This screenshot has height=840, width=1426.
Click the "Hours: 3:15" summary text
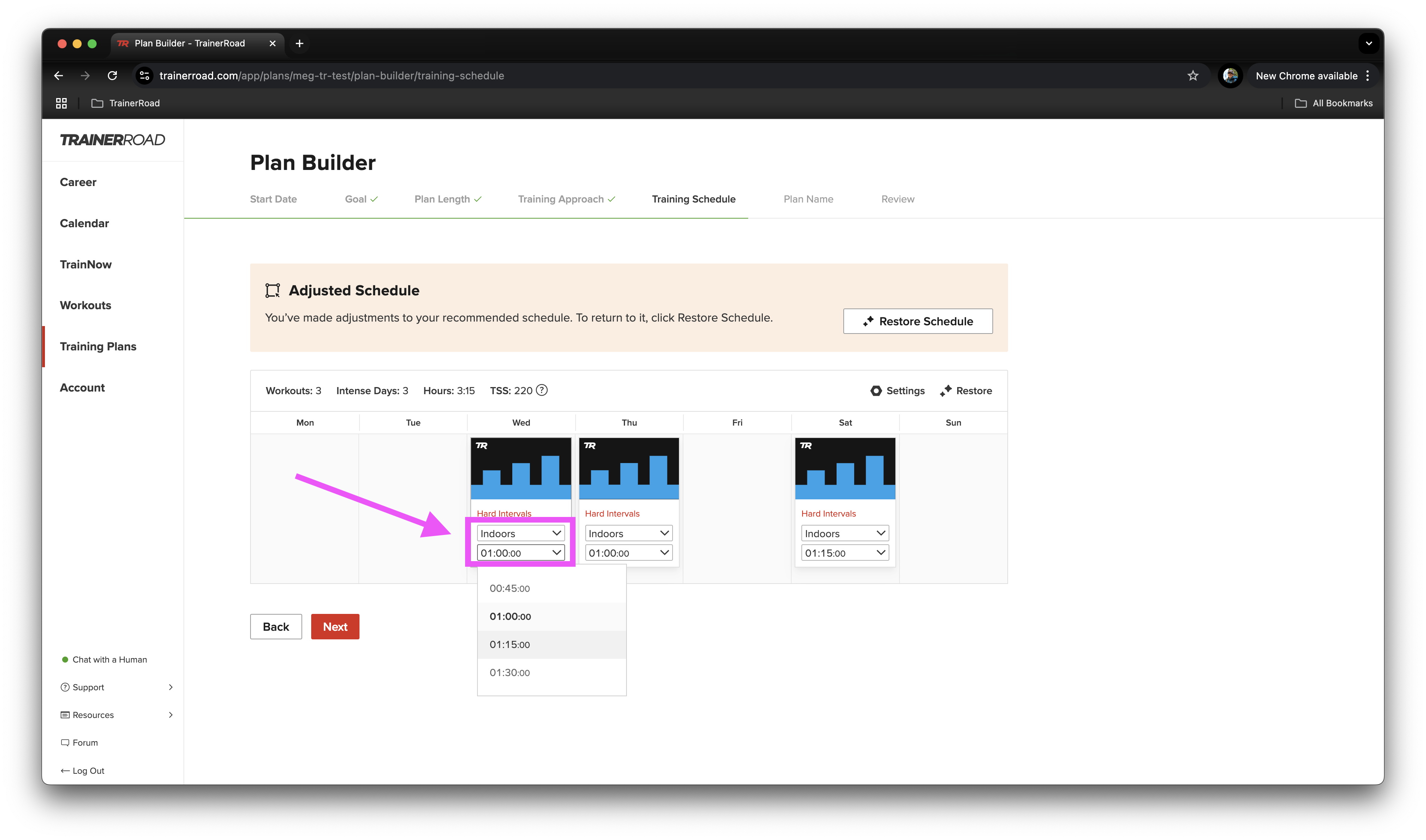click(449, 391)
